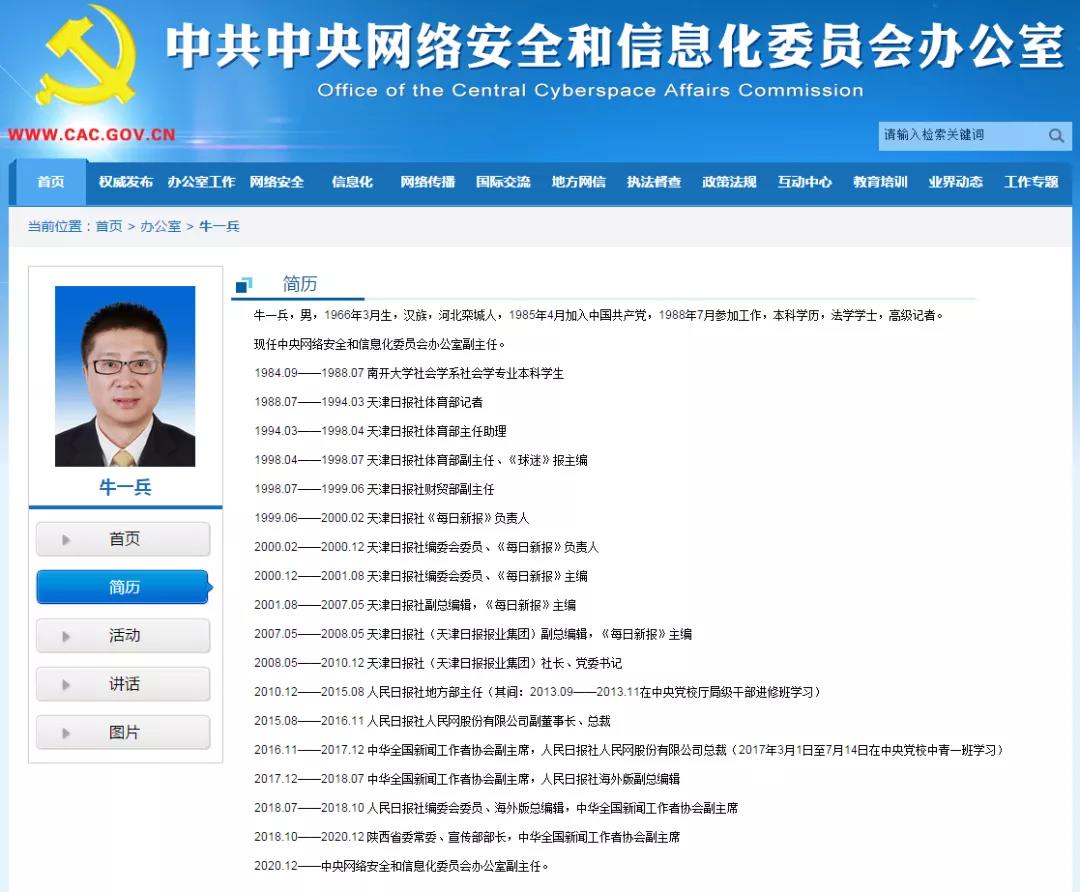Click the 1999.06—2000.02 《每日新报》负责人 line
Image resolution: width=1080 pixels, height=892 pixels.
pos(391,518)
